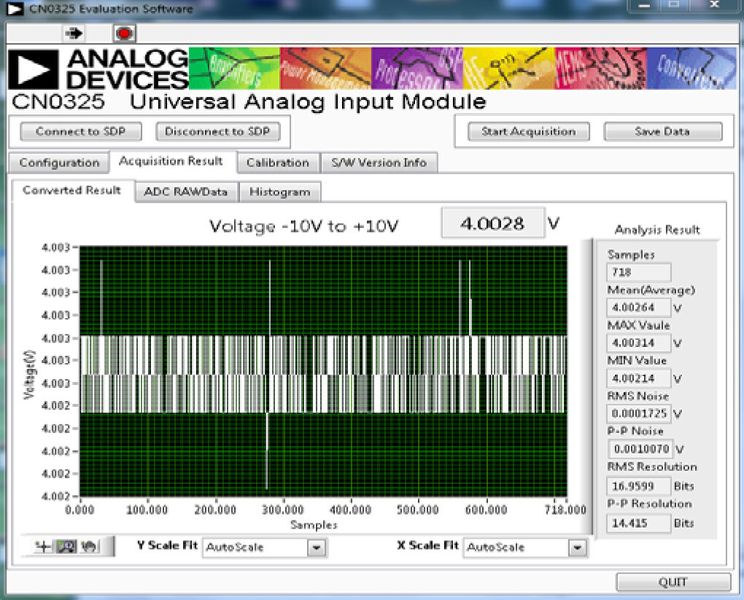Click the 4.0028 voltage reading field

click(493, 223)
